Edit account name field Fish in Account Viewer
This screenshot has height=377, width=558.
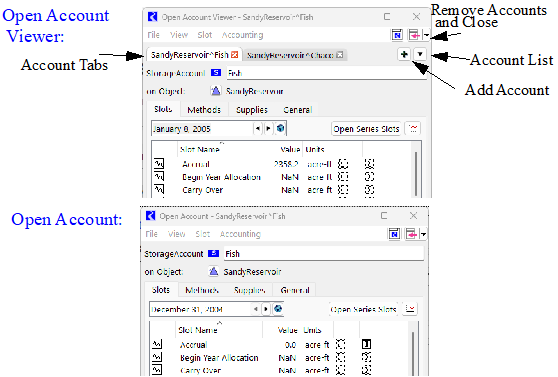click(326, 73)
